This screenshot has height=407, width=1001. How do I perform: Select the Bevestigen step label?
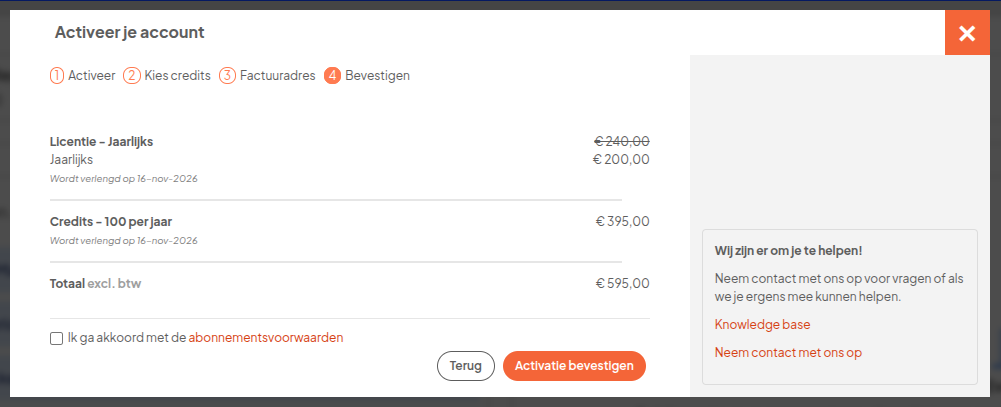[377, 75]
